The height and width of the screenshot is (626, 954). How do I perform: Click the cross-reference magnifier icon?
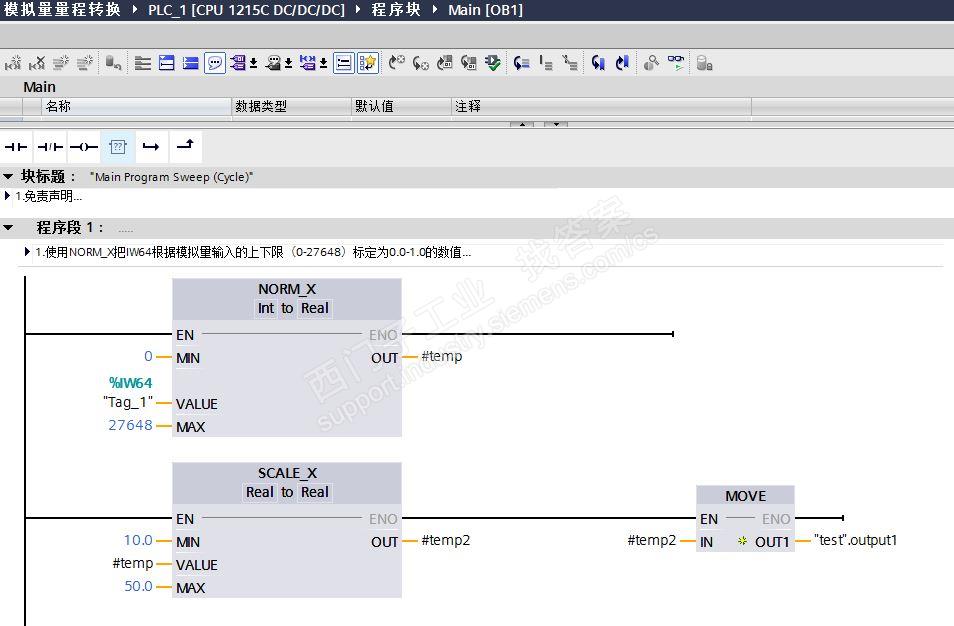(651, 63)
